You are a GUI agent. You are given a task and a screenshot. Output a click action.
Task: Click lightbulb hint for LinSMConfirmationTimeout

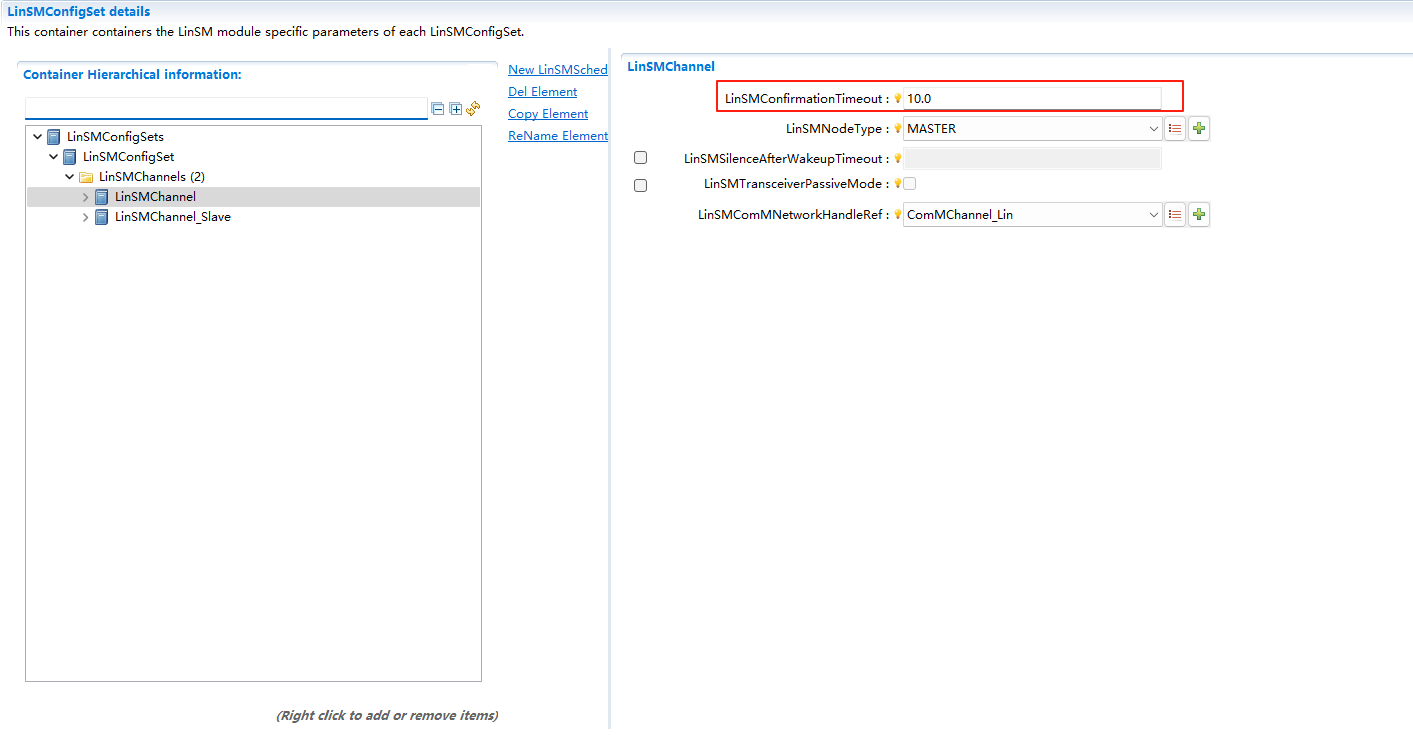(x=898, y=99)
